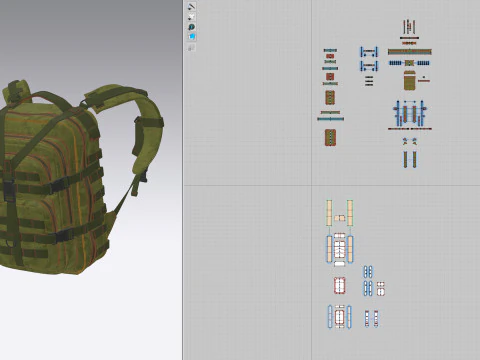The width and height of the screenshot is (480, 360).
Task: Click the dark teal round toolbar icon
Action: coord(191,27)
